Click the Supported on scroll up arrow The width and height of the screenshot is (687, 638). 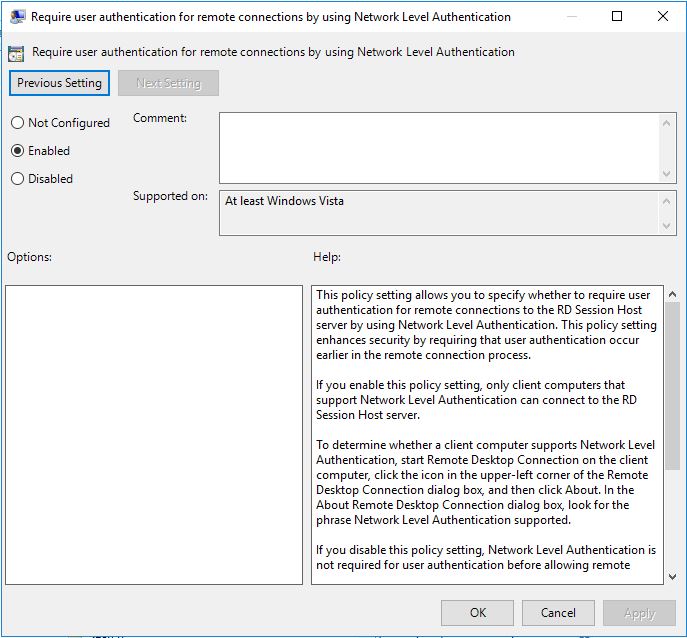point(666,201)
